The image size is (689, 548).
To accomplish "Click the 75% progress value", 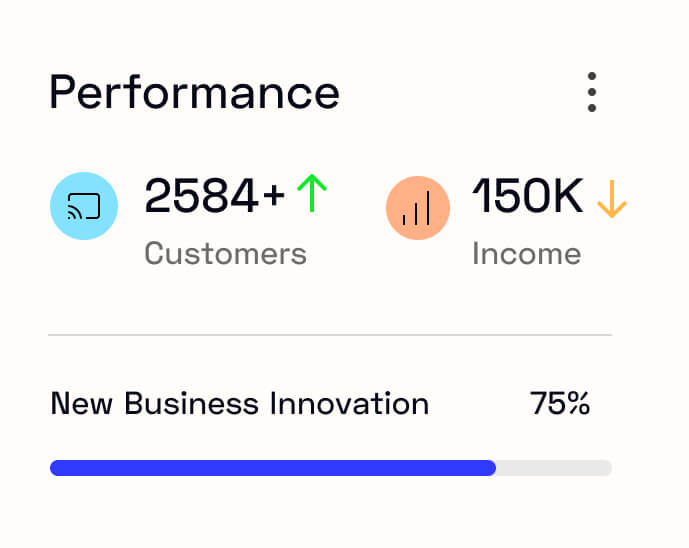I will click(560, 403).
